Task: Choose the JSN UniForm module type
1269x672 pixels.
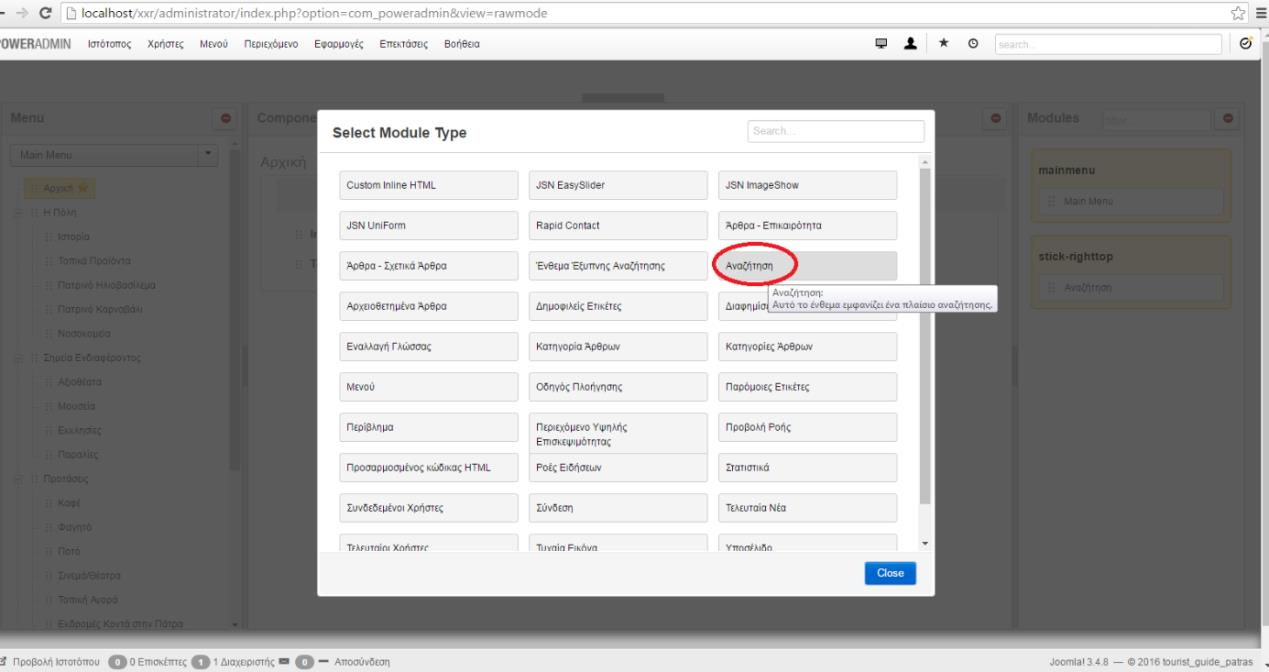Action: 427,225
